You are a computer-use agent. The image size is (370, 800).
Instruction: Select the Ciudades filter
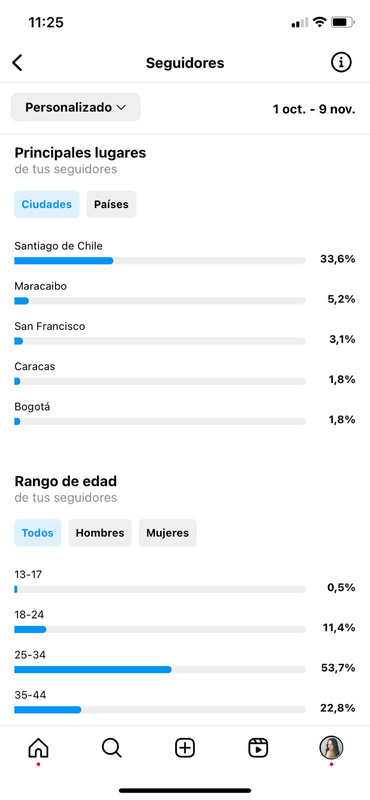pos(46,204)
